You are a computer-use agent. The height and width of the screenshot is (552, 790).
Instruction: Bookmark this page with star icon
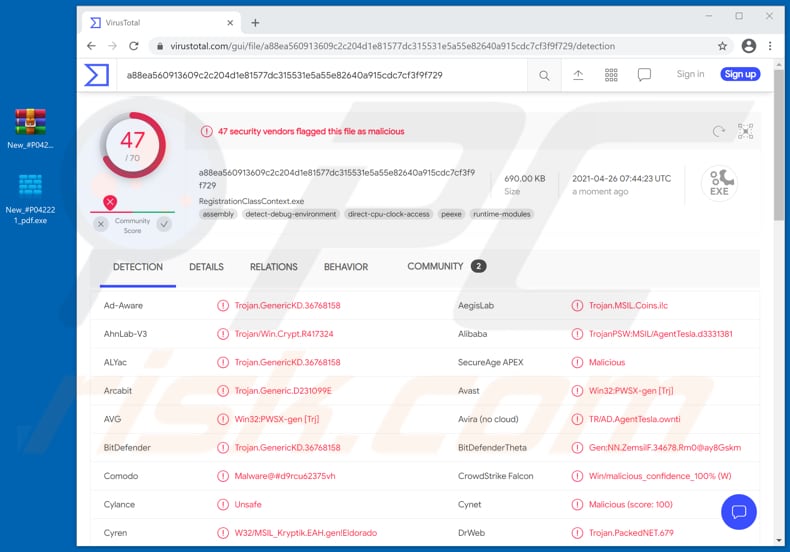point(722,46)
